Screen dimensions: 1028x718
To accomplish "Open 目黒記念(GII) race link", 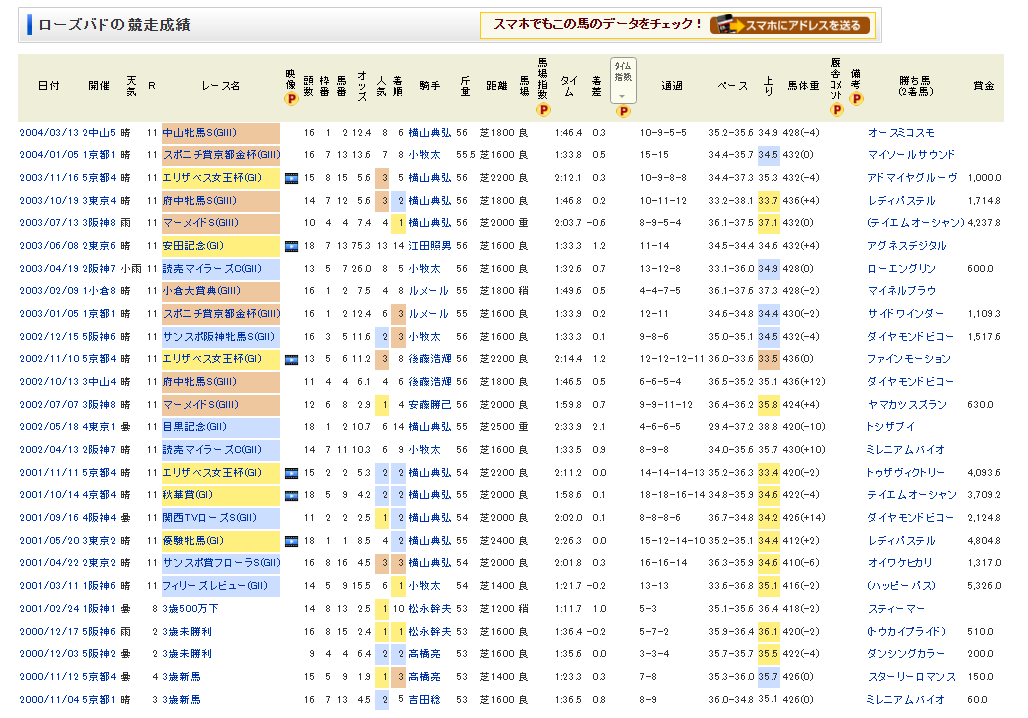I will [x=195, y=427].
